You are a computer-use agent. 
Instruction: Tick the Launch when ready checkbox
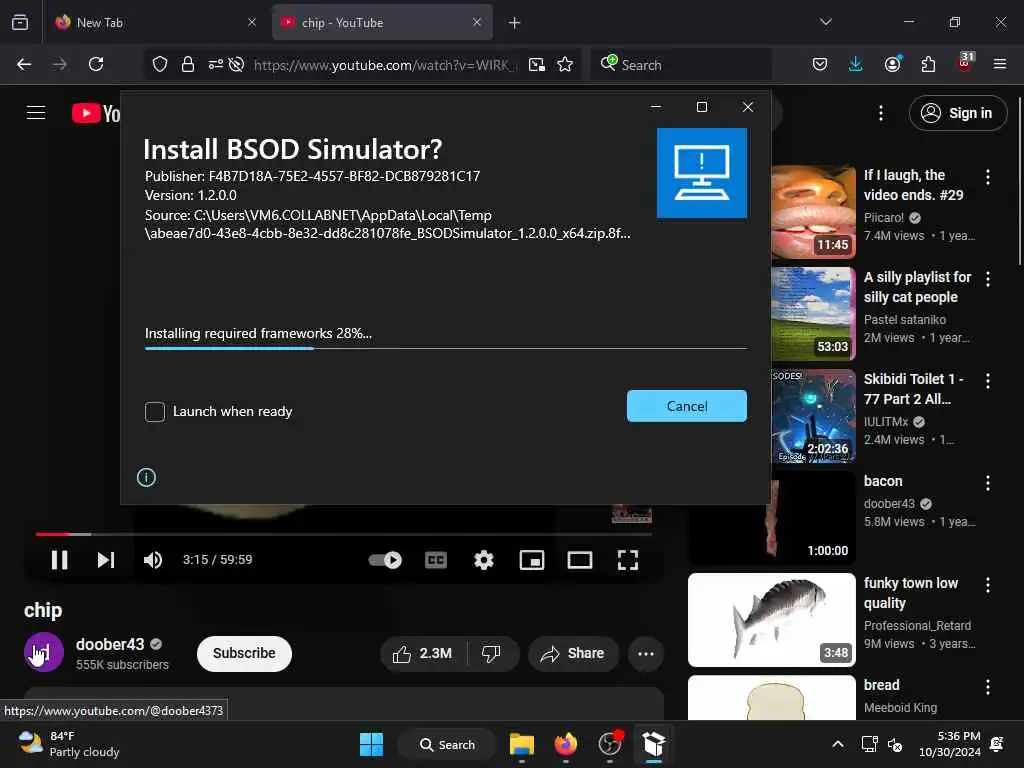click(x=155, y=411)
